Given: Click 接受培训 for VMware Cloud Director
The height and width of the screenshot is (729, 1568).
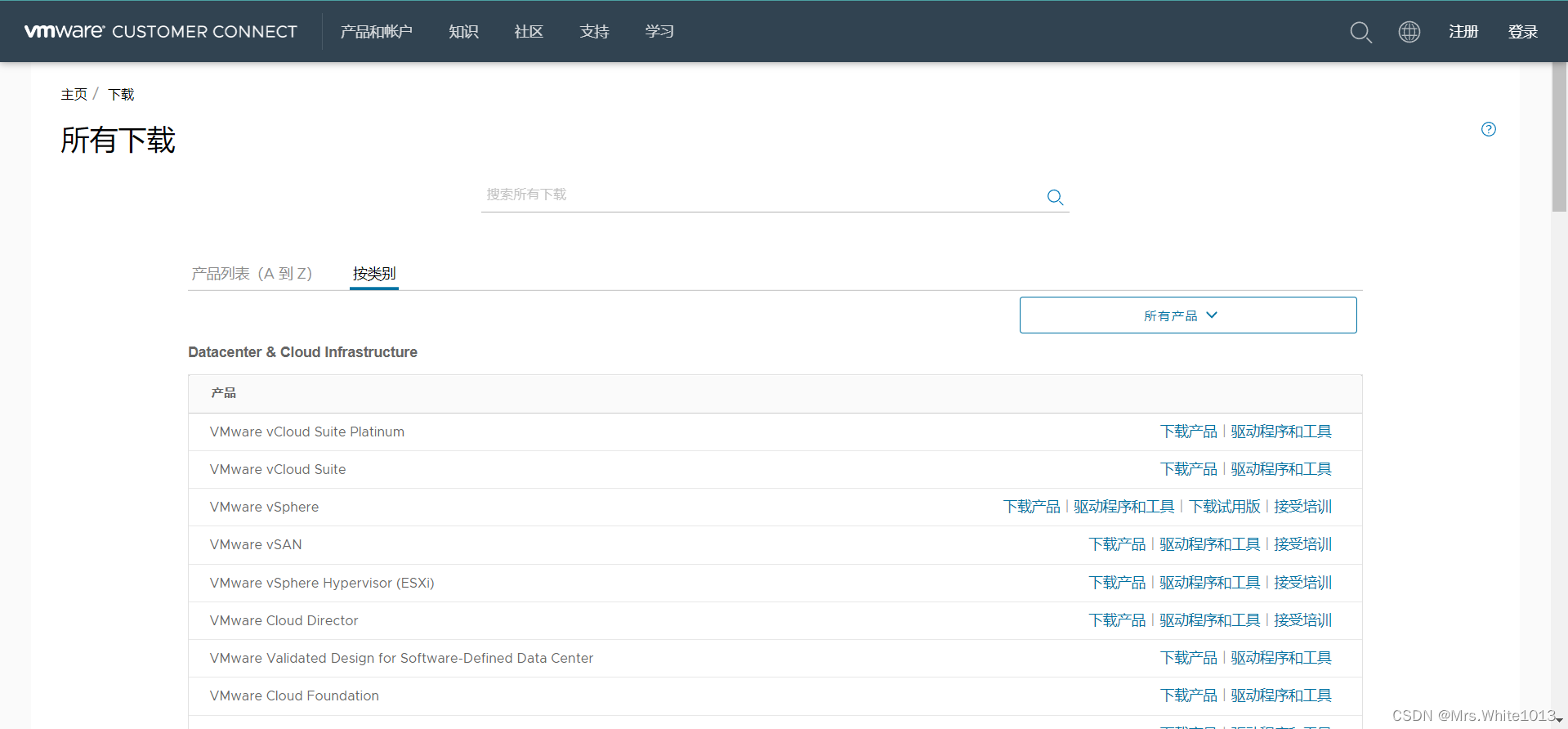Looking at the screenshot, I should tap(1303, 620).
